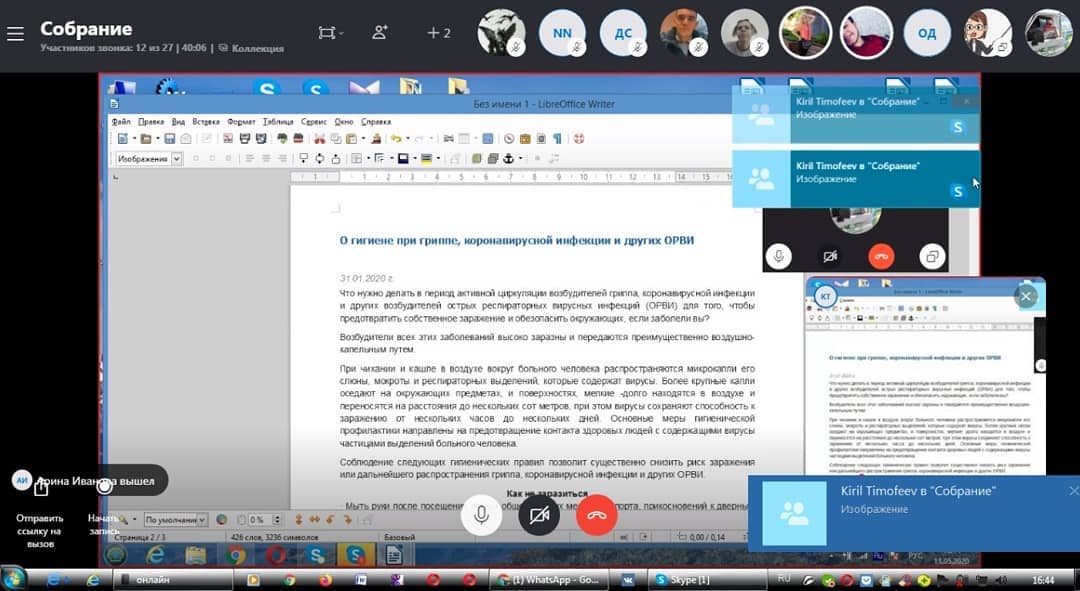Add people to the call
Screen dimensions: 1080x591
(x=380, y=32)
